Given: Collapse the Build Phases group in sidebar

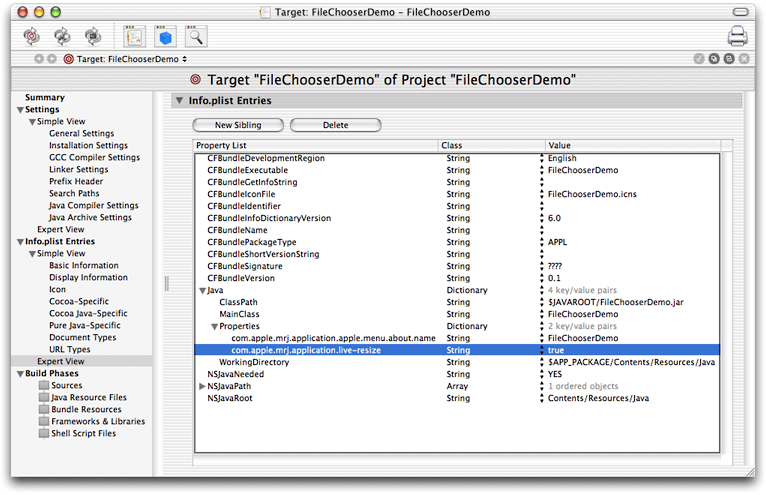Looking at the screenshot, I should tap(21, 374).
